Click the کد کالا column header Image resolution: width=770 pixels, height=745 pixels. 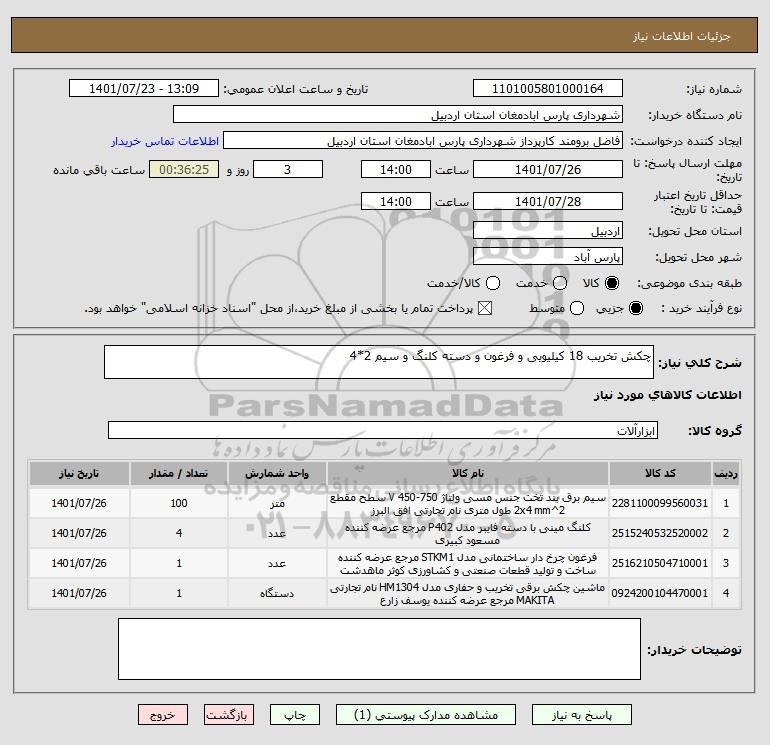click(660, 473)
